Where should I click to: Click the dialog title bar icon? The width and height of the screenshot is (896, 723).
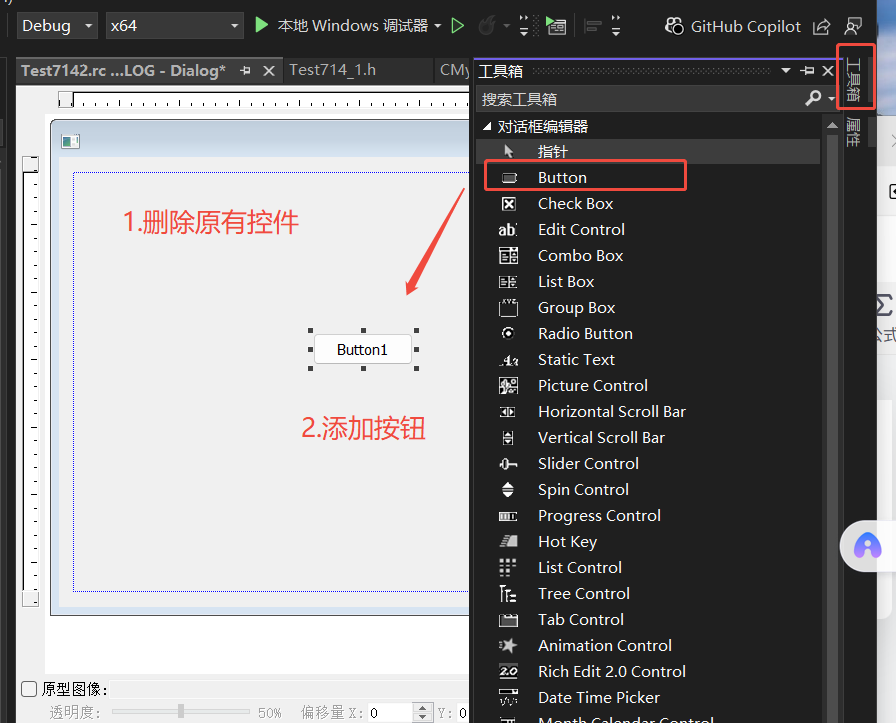click(x=70, y=141)
